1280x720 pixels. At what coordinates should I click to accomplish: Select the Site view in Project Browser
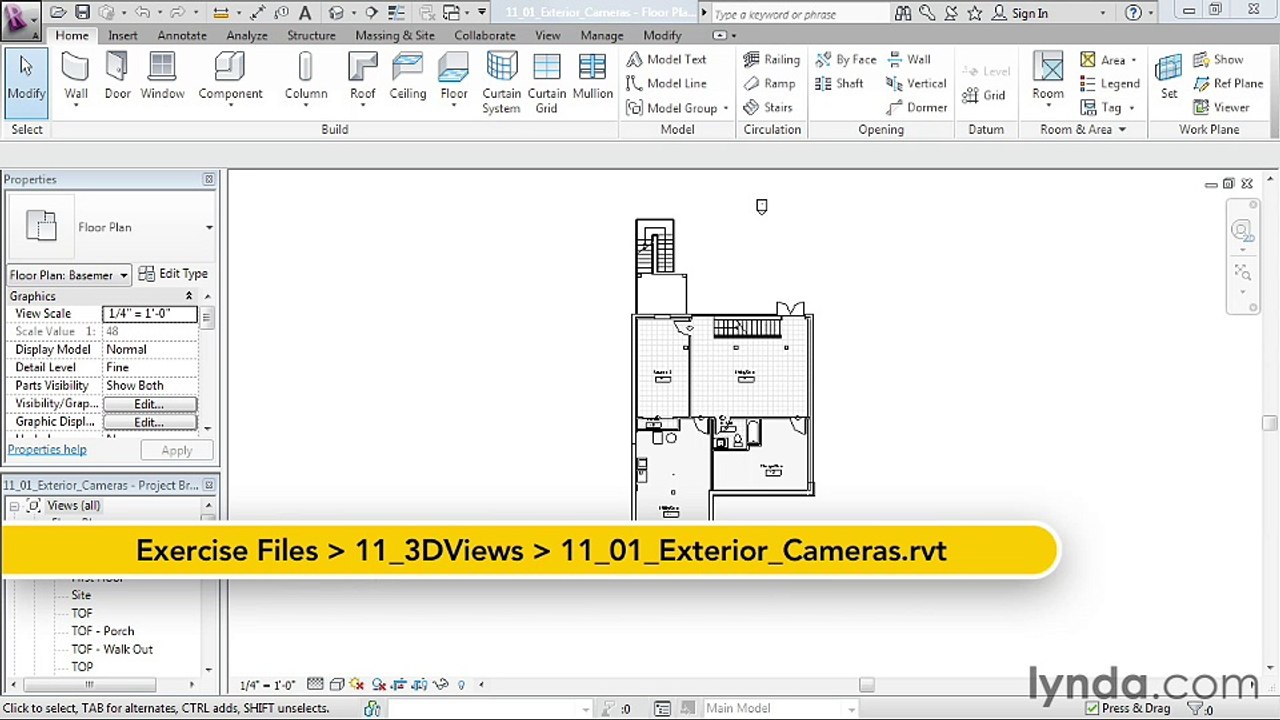coord(81,595)
